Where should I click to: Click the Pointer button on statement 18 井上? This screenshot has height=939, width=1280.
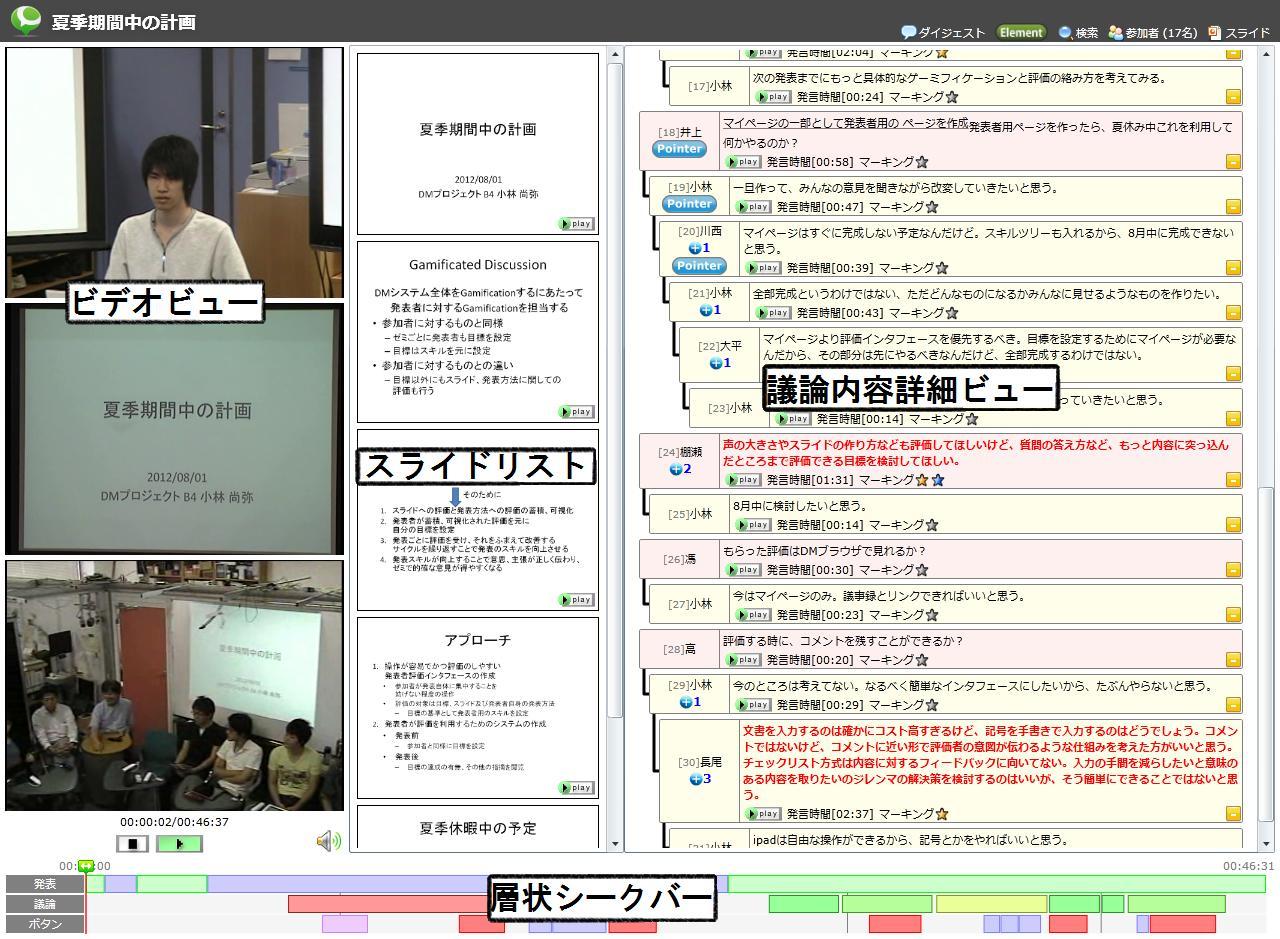pyautogui.click(x=679, y=149)
